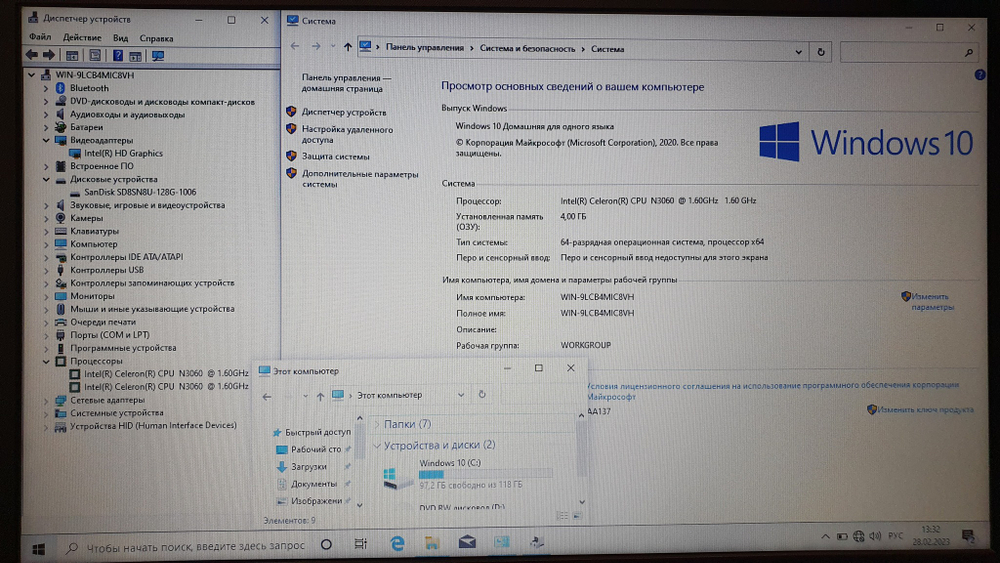Open the Справка menu
The height and width of the screenshot is (563, 1000).
[x=156, y=38]
